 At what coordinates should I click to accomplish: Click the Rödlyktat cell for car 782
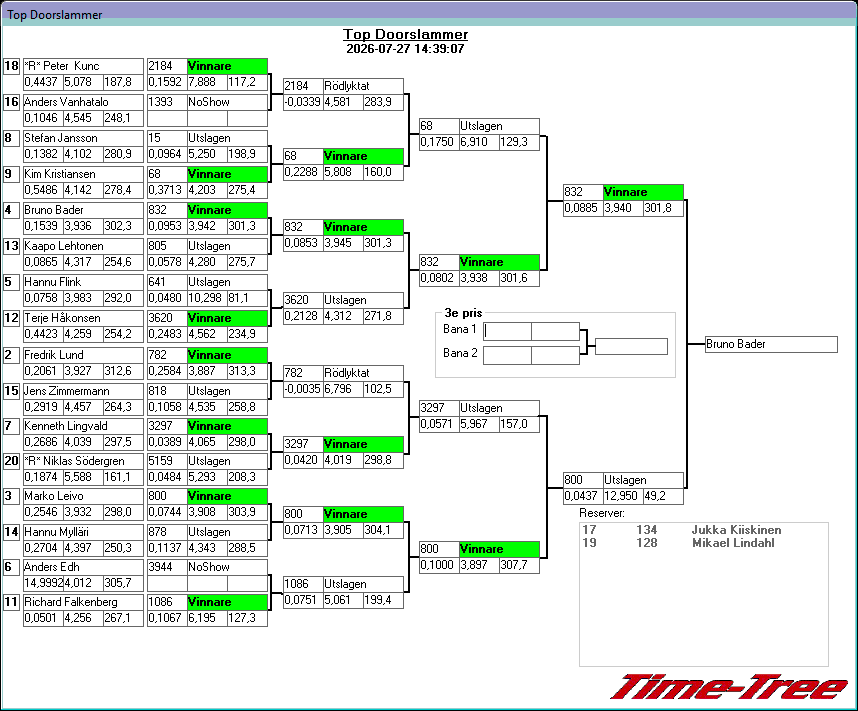click(363, 373)
